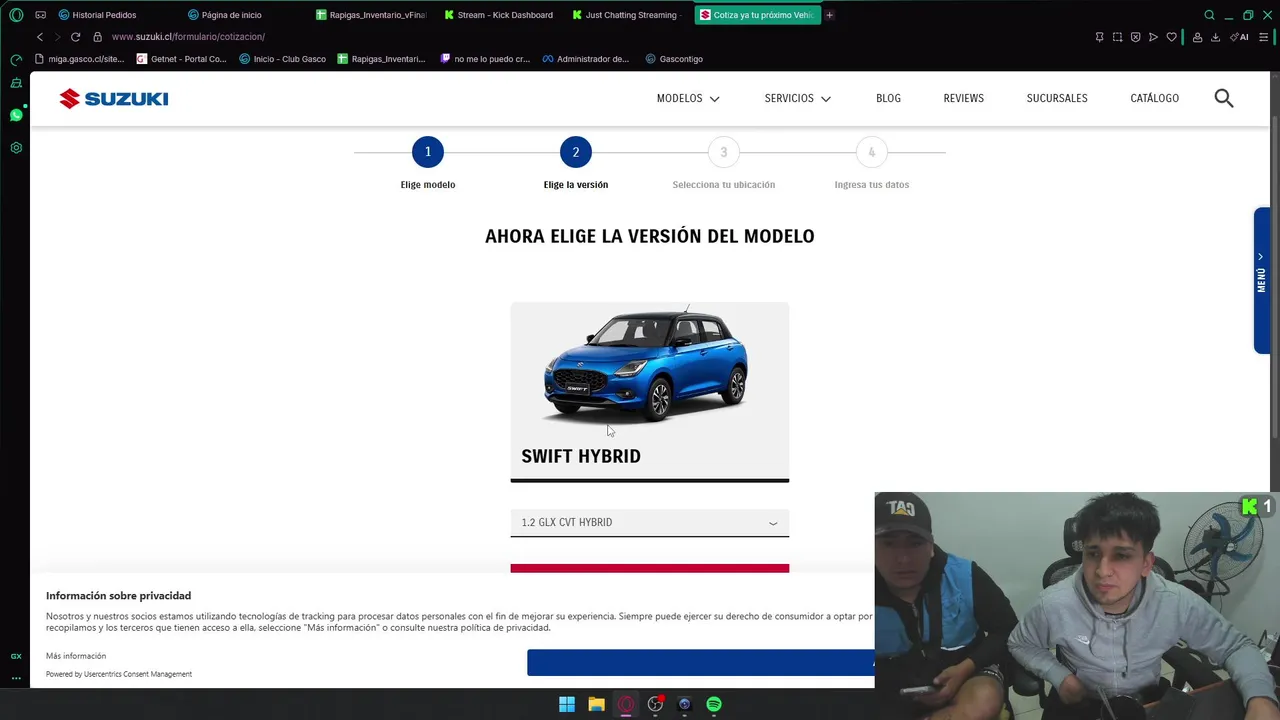This screenshot has width=1280, height=720.
Task: Open the Gascontigo bookmark
Action: click(674, 59)
